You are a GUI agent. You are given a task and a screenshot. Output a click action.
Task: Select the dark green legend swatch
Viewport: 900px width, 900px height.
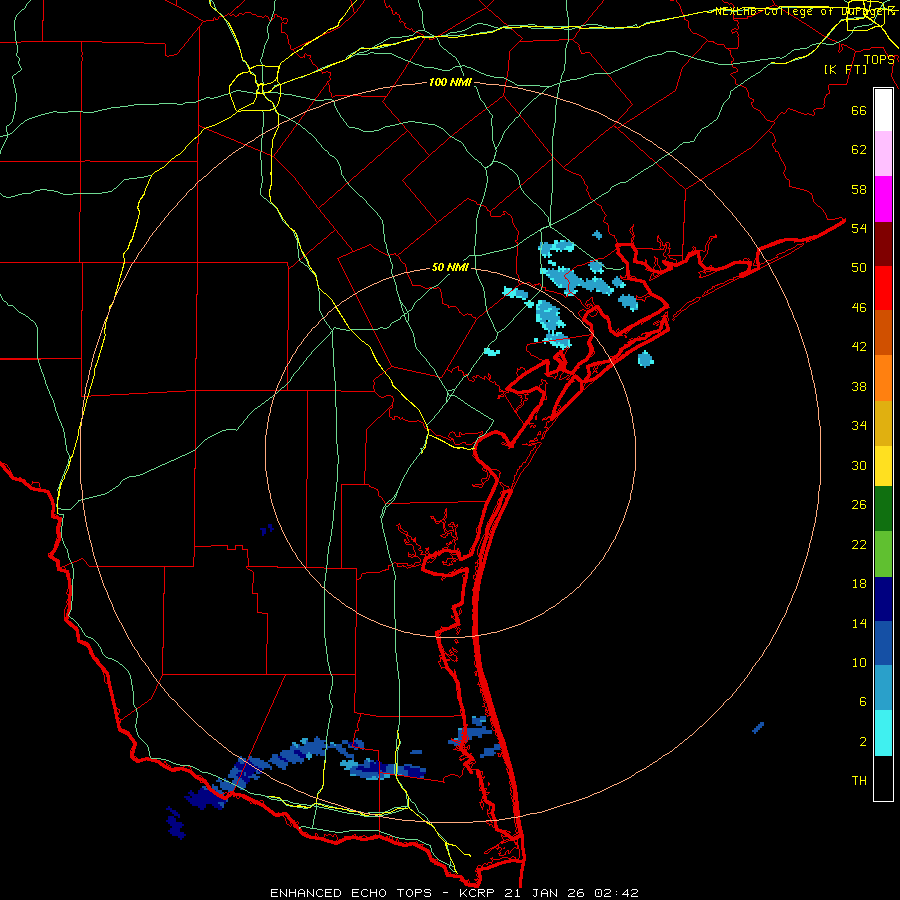click(883, 509)
